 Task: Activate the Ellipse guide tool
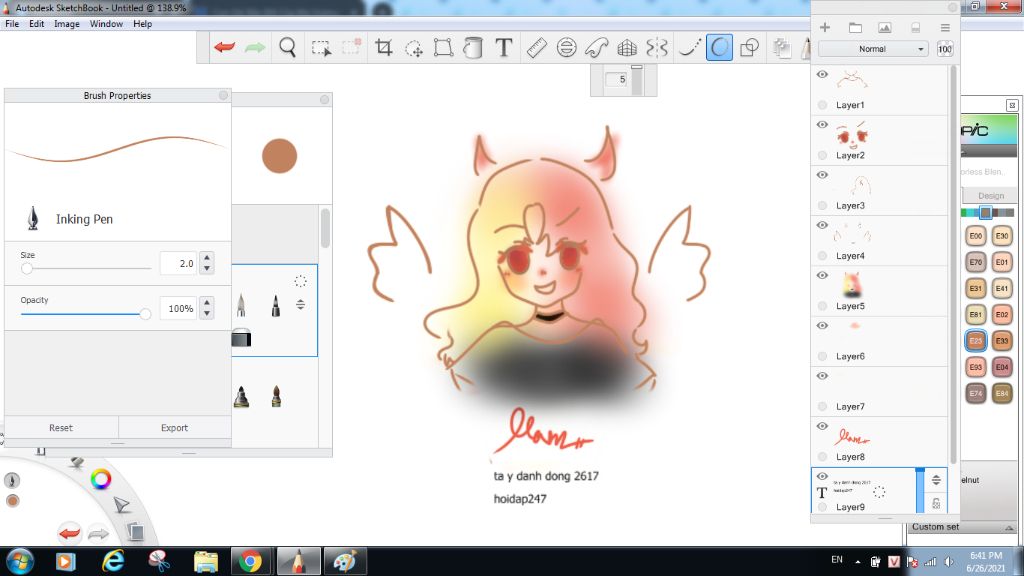[566, 47]
